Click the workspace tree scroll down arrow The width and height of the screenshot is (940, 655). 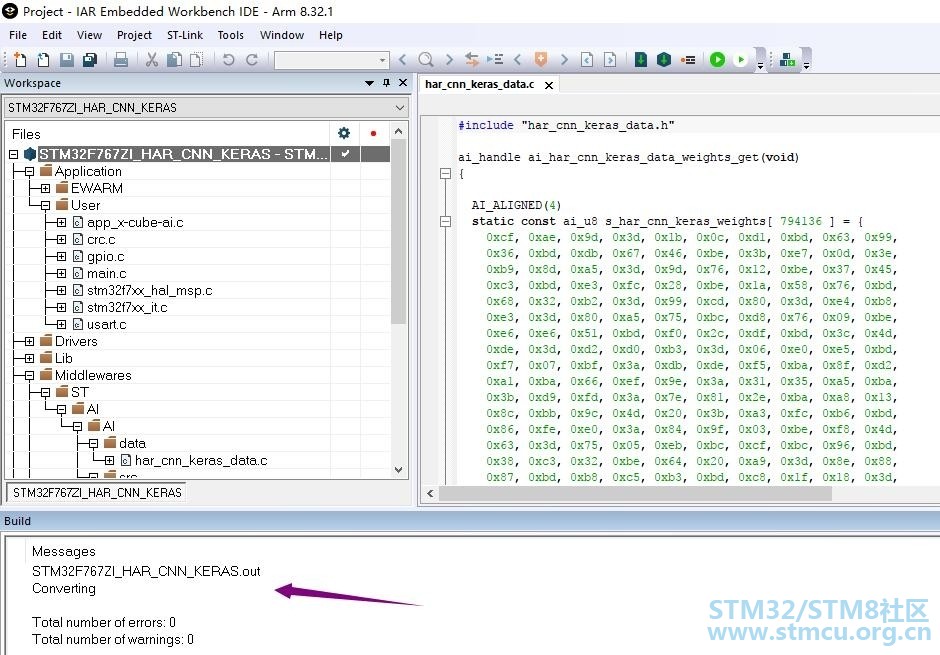point(399,470)
